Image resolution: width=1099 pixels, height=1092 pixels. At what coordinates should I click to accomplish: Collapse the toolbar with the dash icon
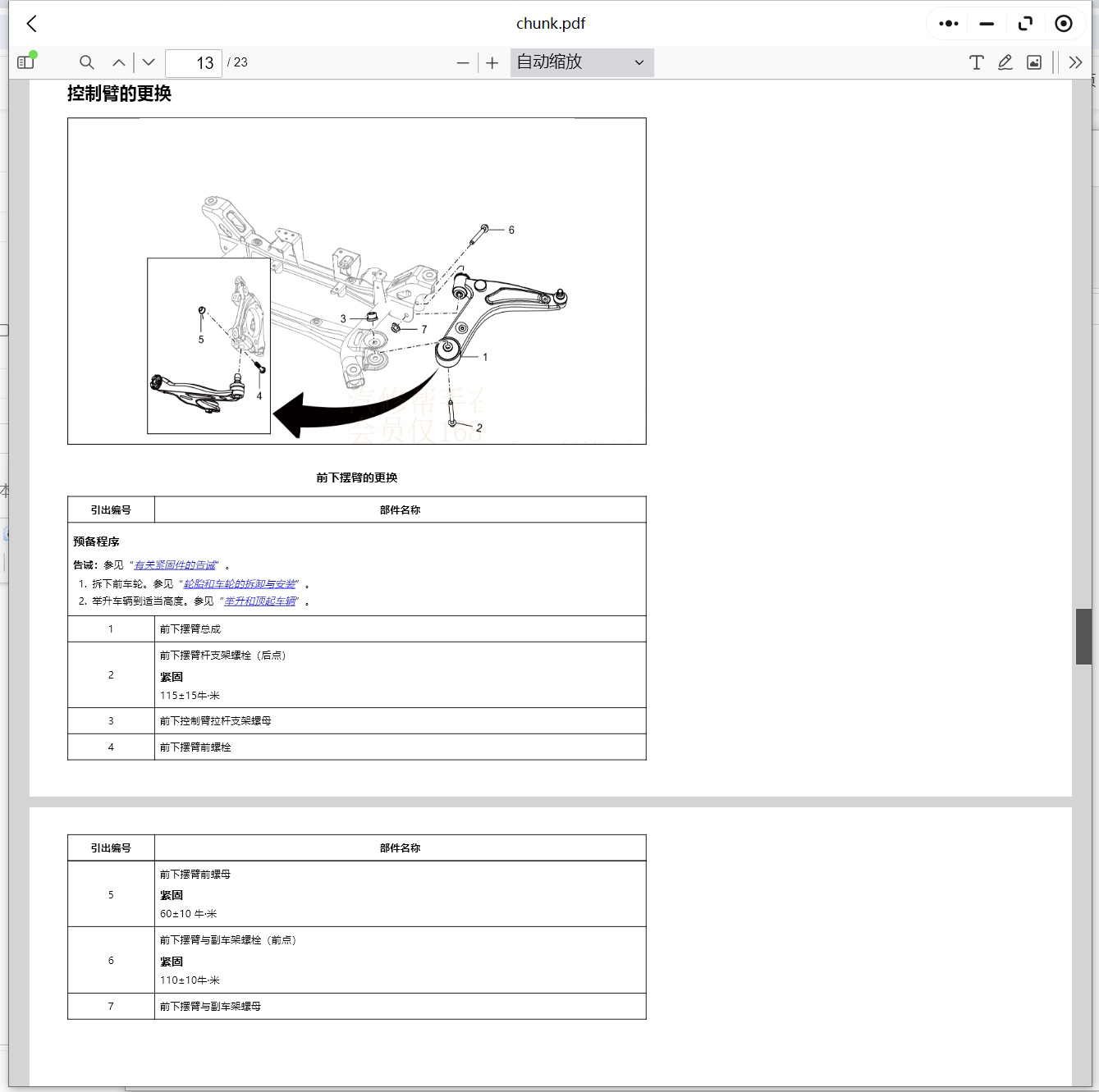click(x=987, y=23)
